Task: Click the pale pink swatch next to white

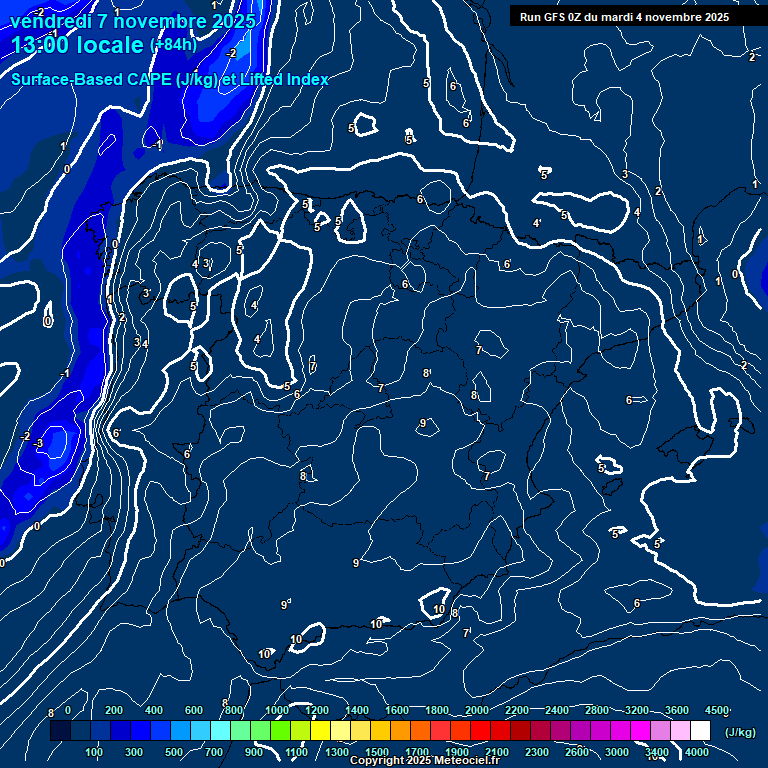Action: pos(680,730)
